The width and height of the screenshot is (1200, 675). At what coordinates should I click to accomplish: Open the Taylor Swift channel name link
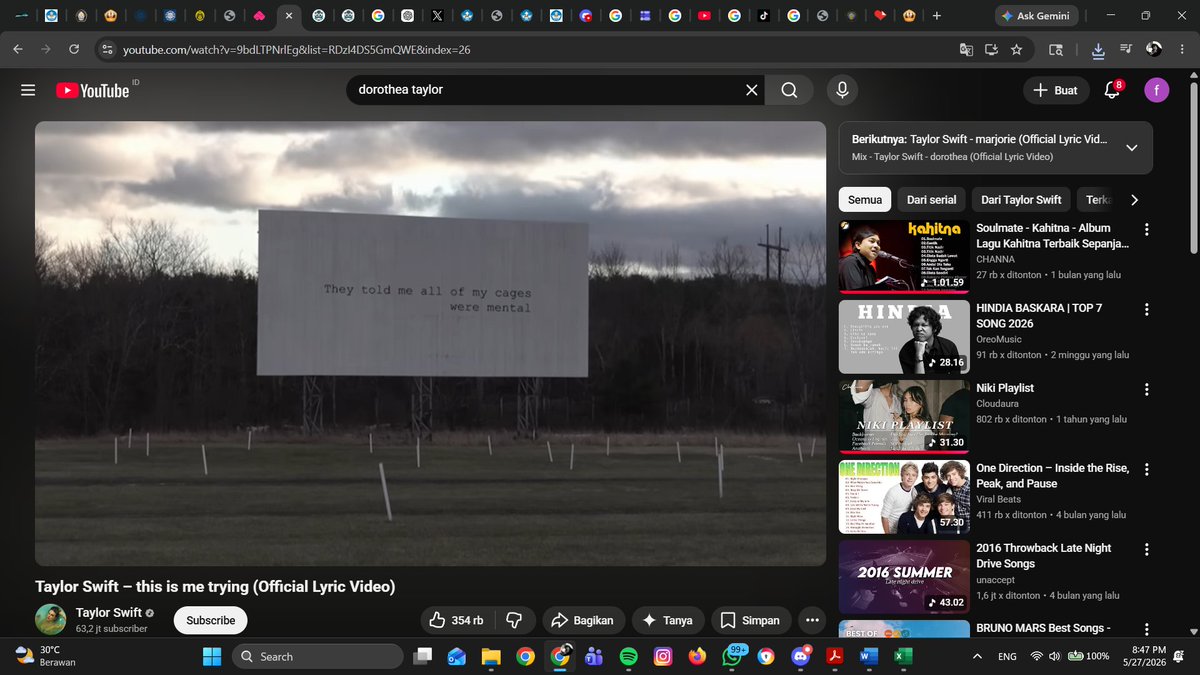point(109,612)
